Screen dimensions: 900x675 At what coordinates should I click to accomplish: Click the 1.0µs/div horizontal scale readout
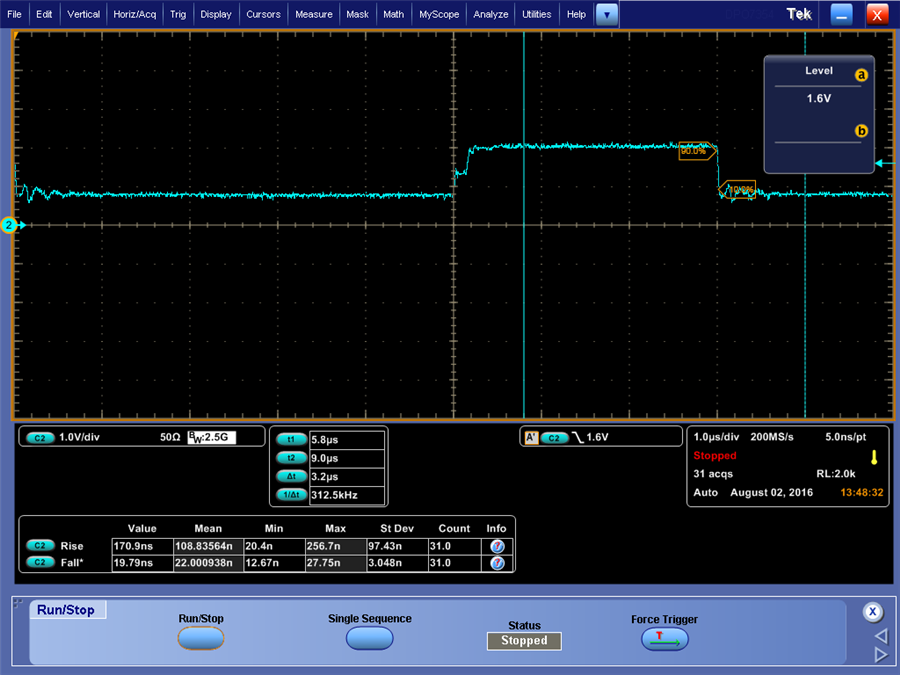coord(716,437)
